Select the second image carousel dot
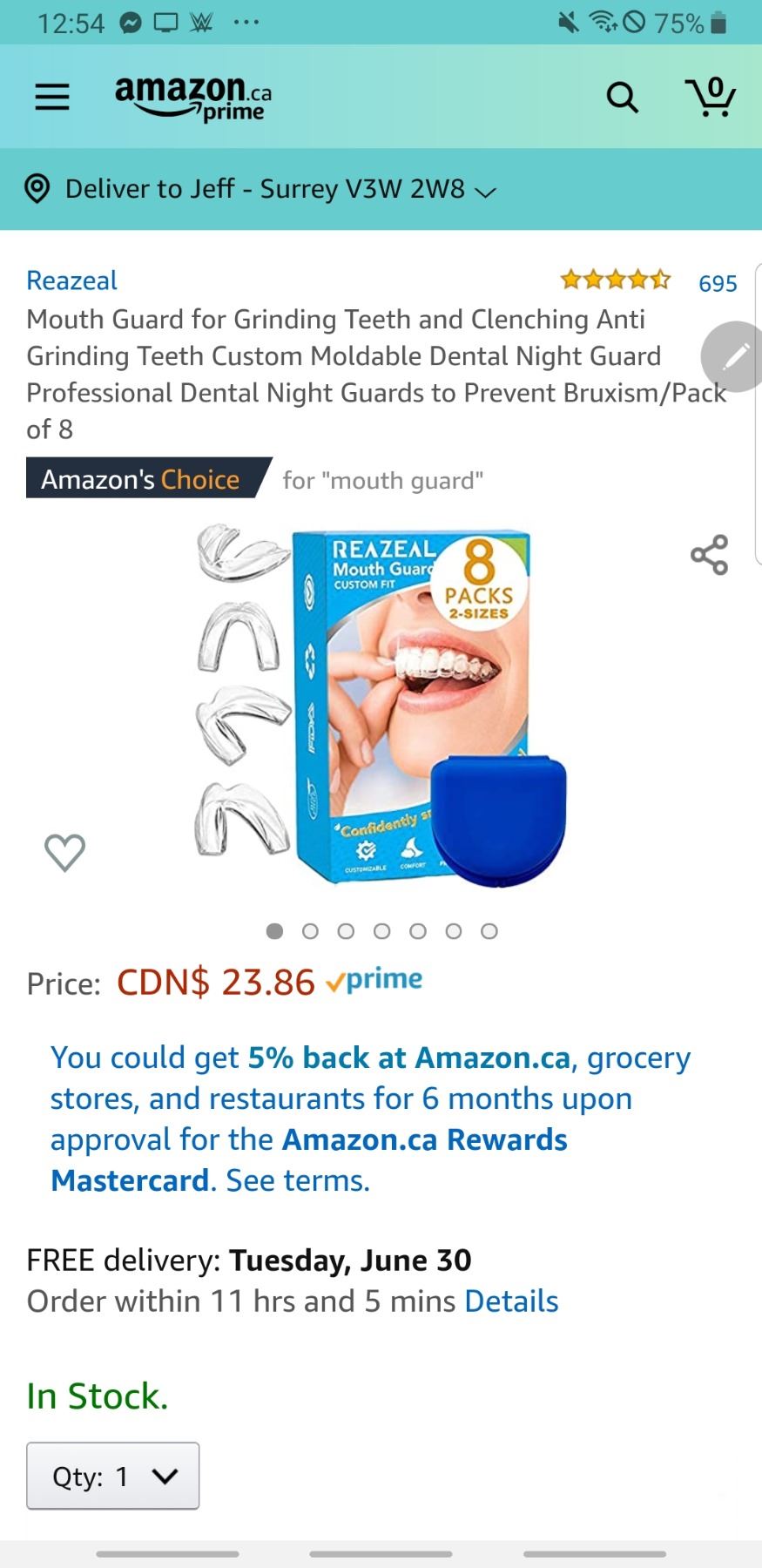This screenshot has width=762, height=1568. (310, 931)
